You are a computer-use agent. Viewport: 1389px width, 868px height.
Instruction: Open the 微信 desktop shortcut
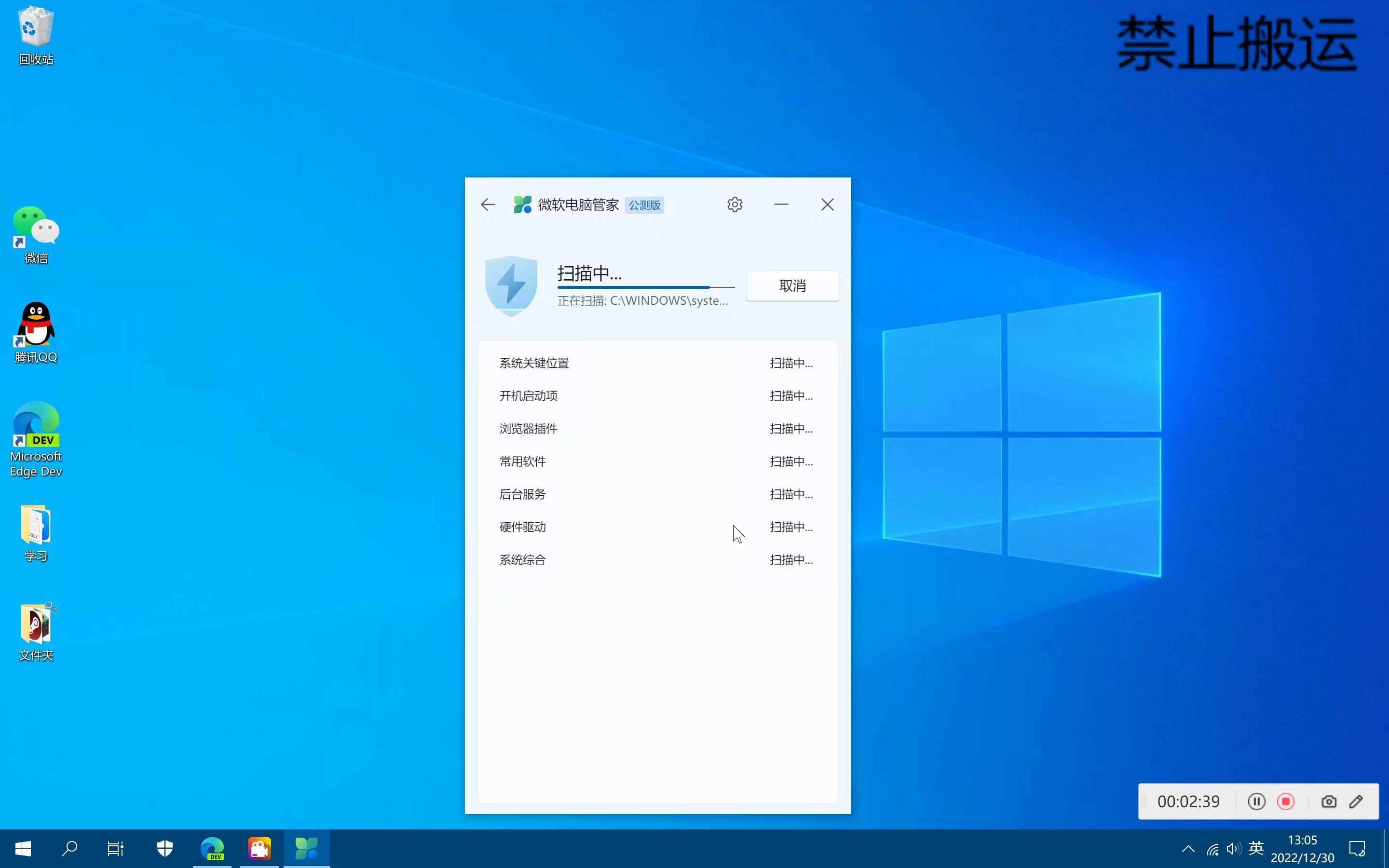click(x=36, y=234)
